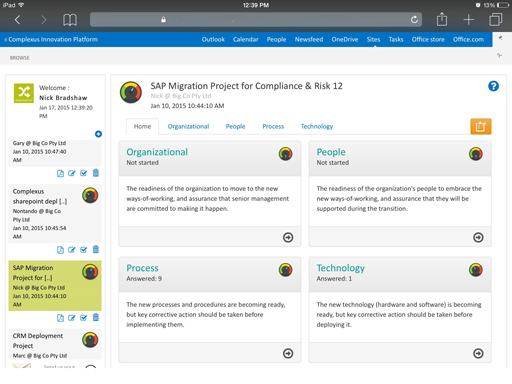This screenshot has height=384, width=512.
Task: Click the Organizational card gauge icon
Action: (286, 154)
